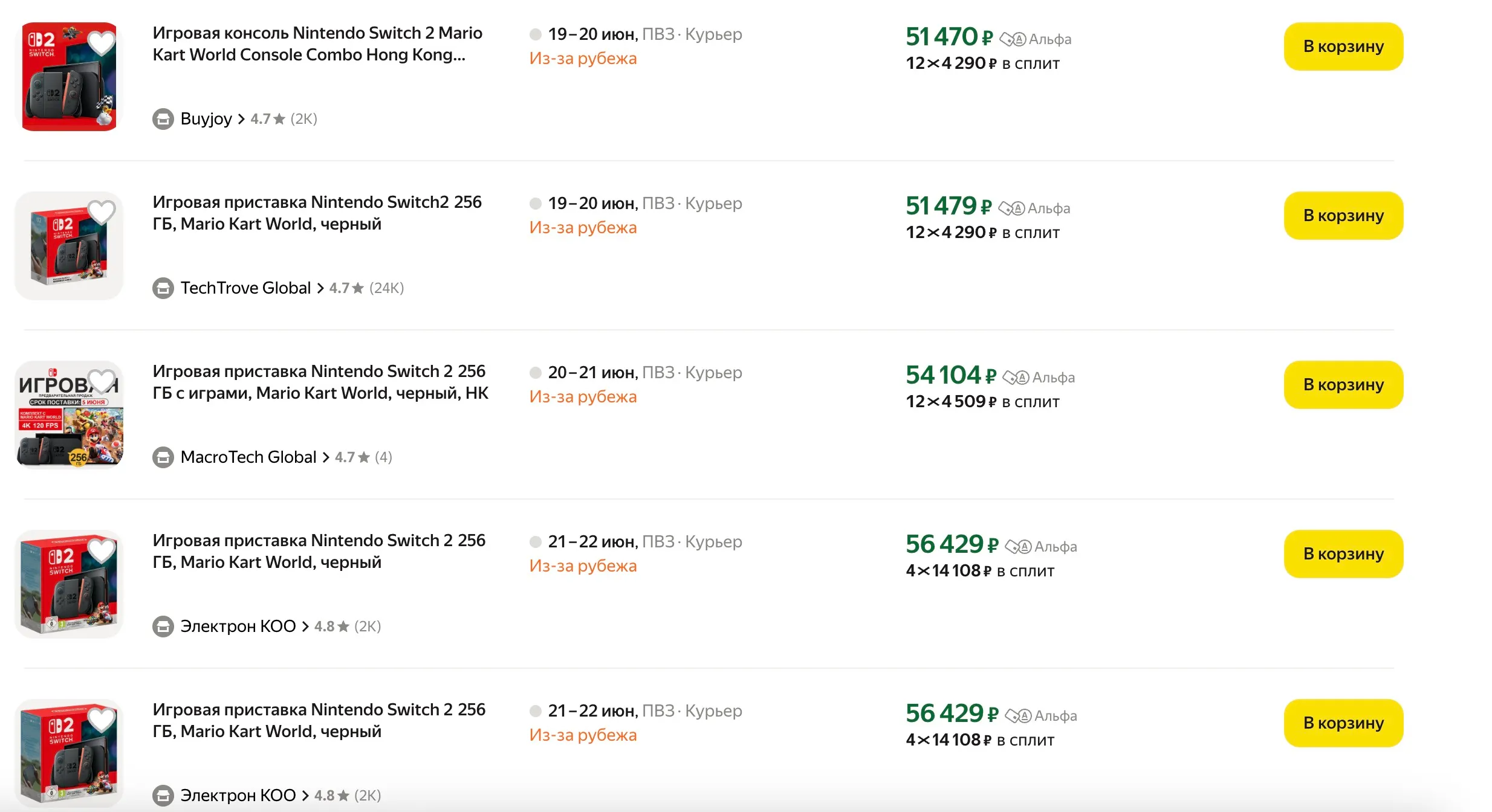The image size is (1492, 812).
Task: Add MacroTech Global listing to favorites heart
Action: pyautogui.click(x=101, y=381)
